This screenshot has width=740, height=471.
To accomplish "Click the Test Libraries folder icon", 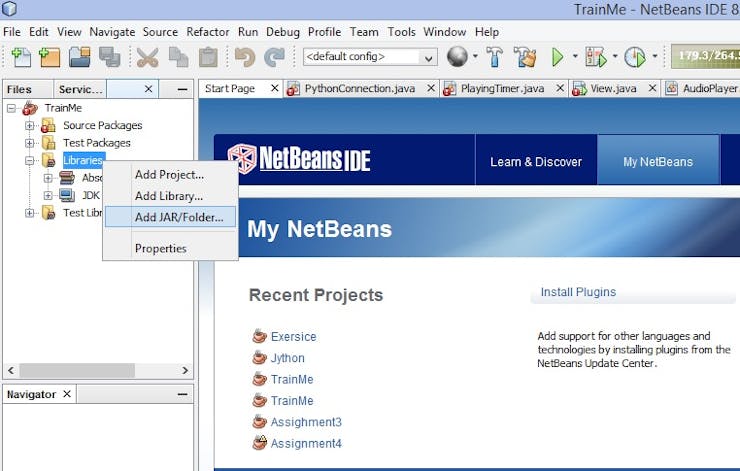I will point(48,213).
